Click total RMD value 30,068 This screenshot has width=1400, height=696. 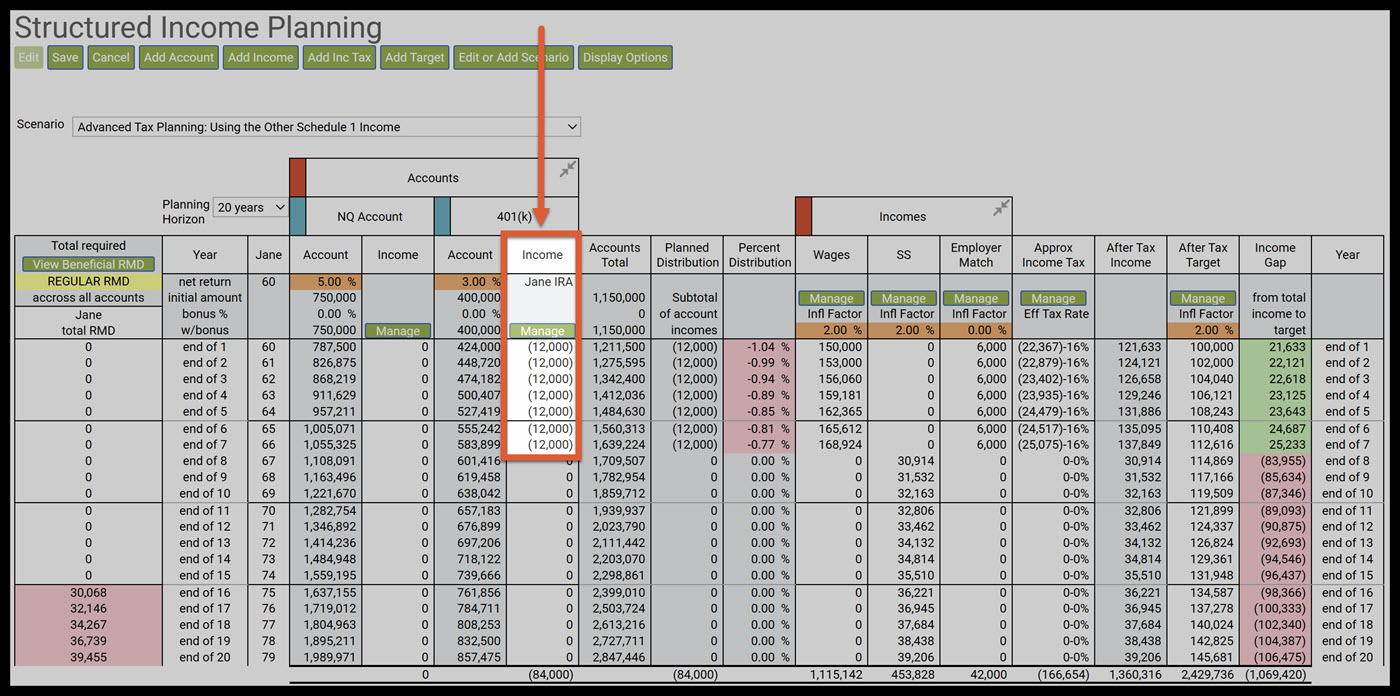(x=88, y=593)
